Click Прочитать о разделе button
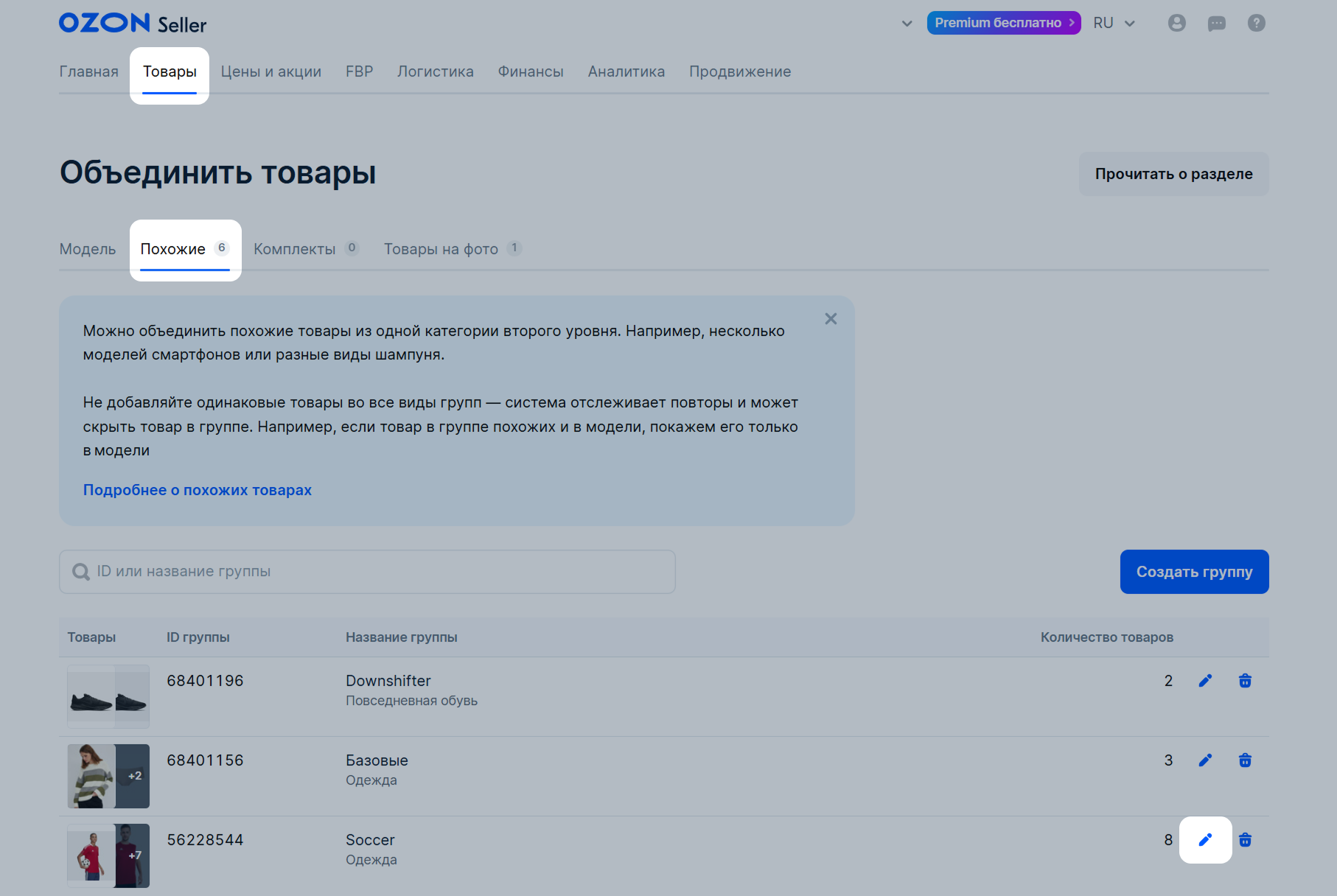This screenshot has width=1337, height=896. tap(1174, 174)
